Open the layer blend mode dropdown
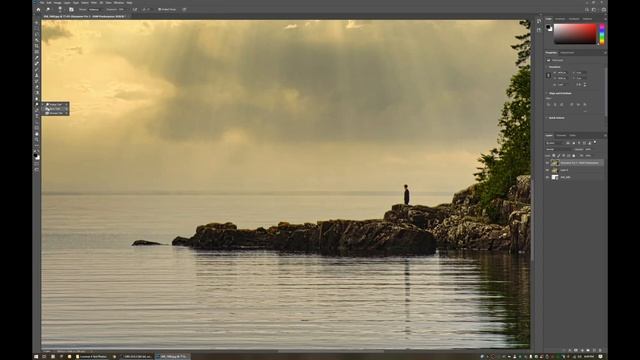Viewport: 640px width, 360px height. point(560,149)
